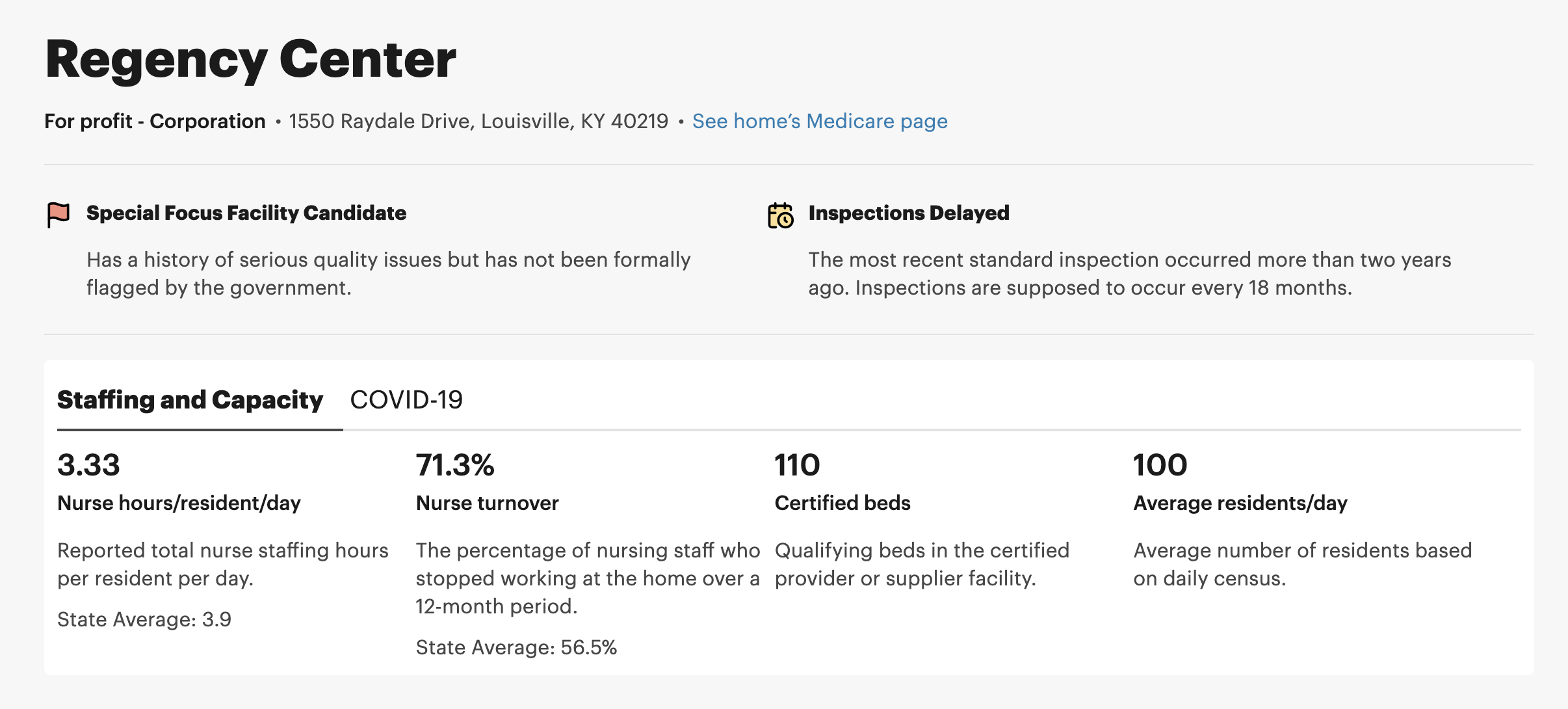Click the Nurse turnover label
Viewport: 1568px width, 709px height.
487,503
